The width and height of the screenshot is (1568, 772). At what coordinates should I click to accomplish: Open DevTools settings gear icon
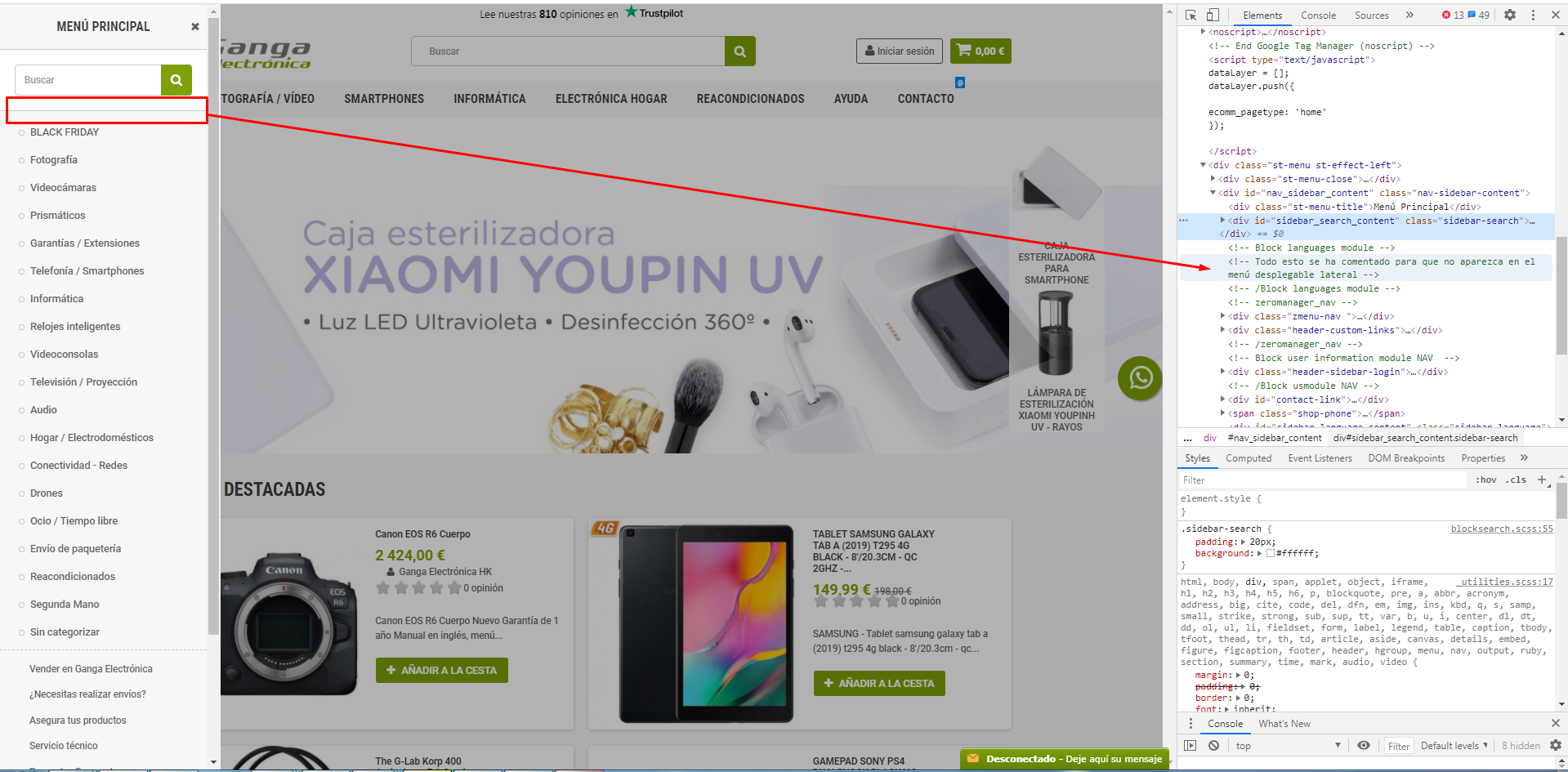[x=1510, y=15]
